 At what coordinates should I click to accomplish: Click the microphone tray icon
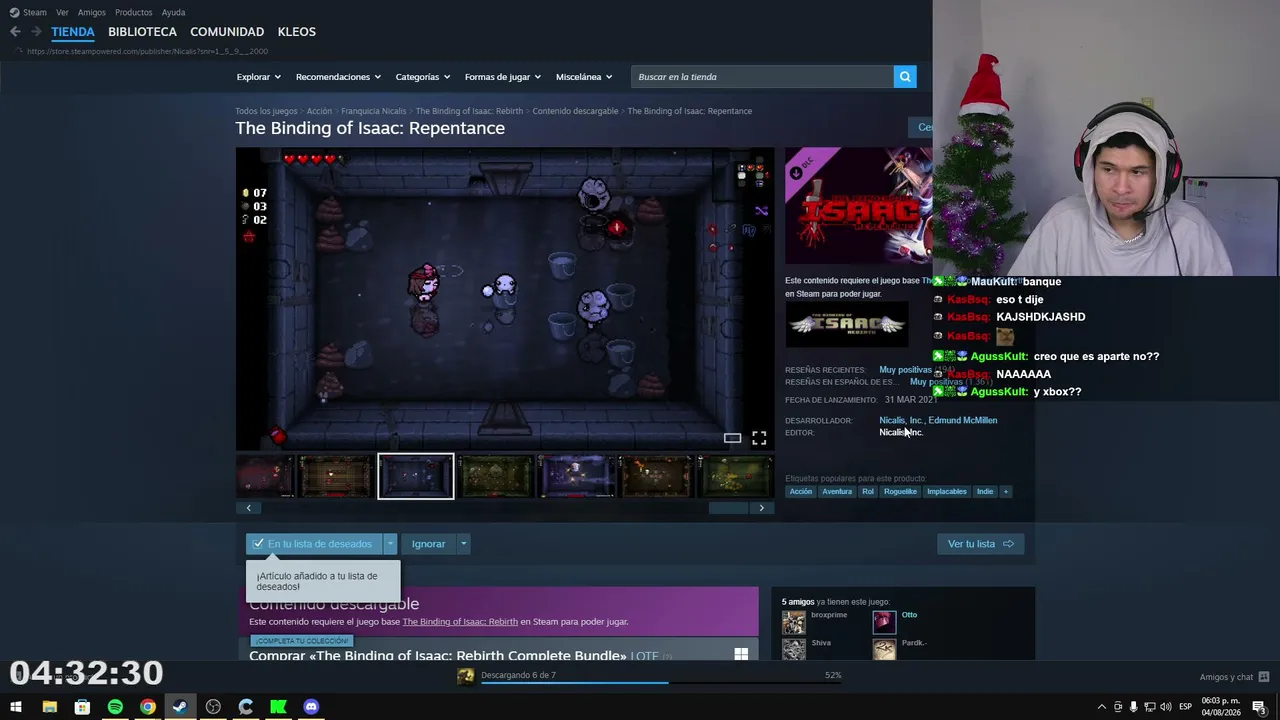(x=1133, y=707)
